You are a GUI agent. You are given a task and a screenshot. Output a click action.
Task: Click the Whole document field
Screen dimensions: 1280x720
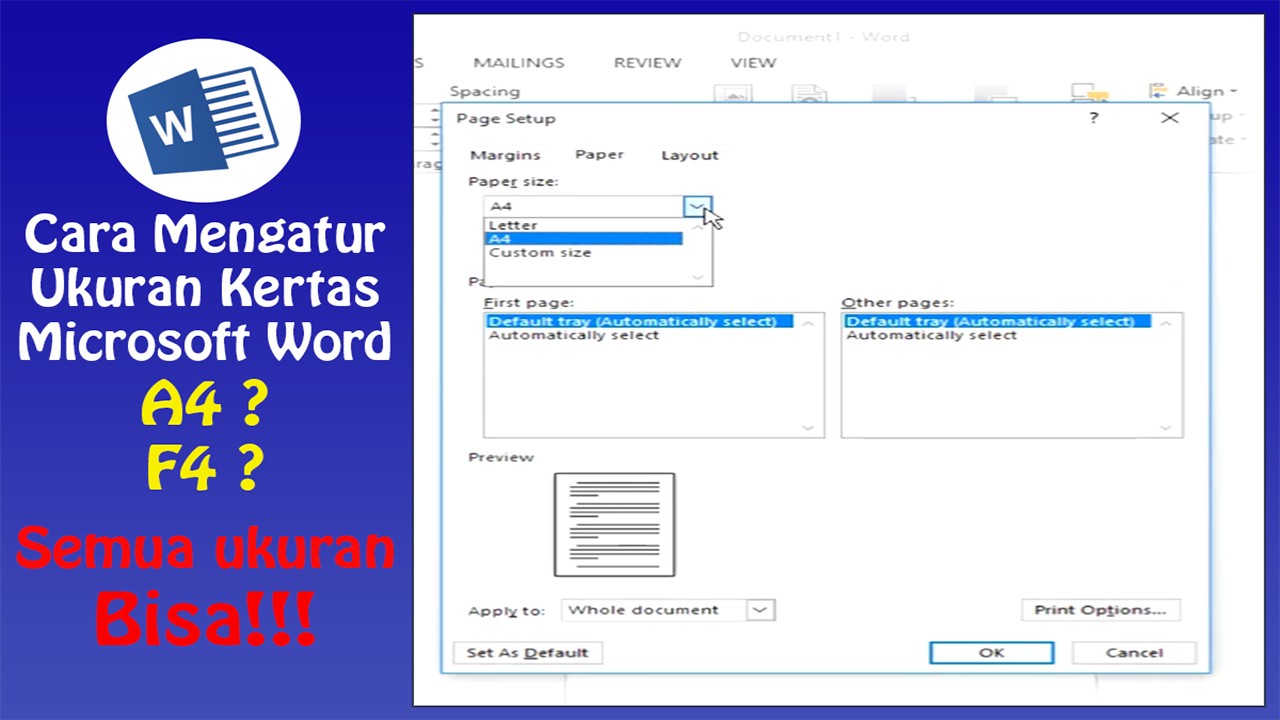click(655, 610)
